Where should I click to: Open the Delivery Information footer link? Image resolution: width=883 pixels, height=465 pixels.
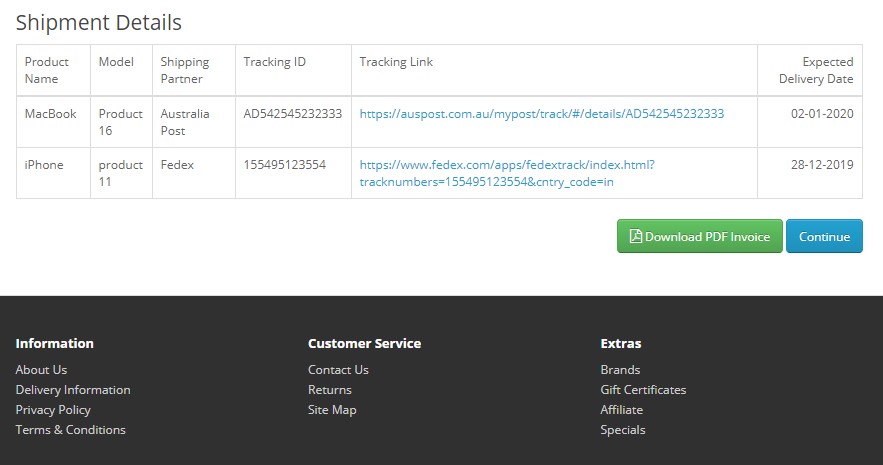pyautogui.click(x=73, y=390)
